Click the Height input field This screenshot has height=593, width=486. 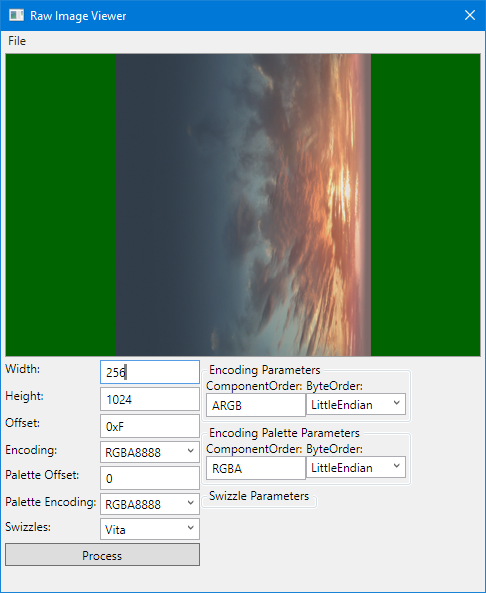(x=150, y=399)
